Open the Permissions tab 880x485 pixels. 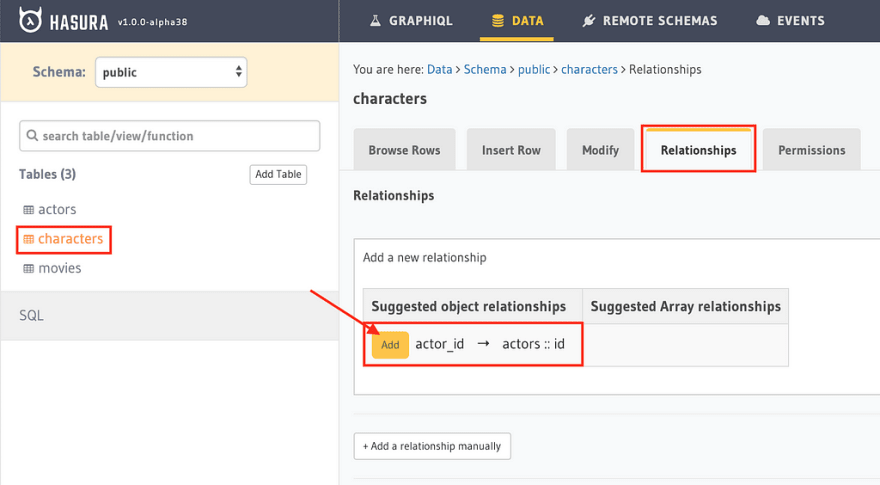pos(812,150)
